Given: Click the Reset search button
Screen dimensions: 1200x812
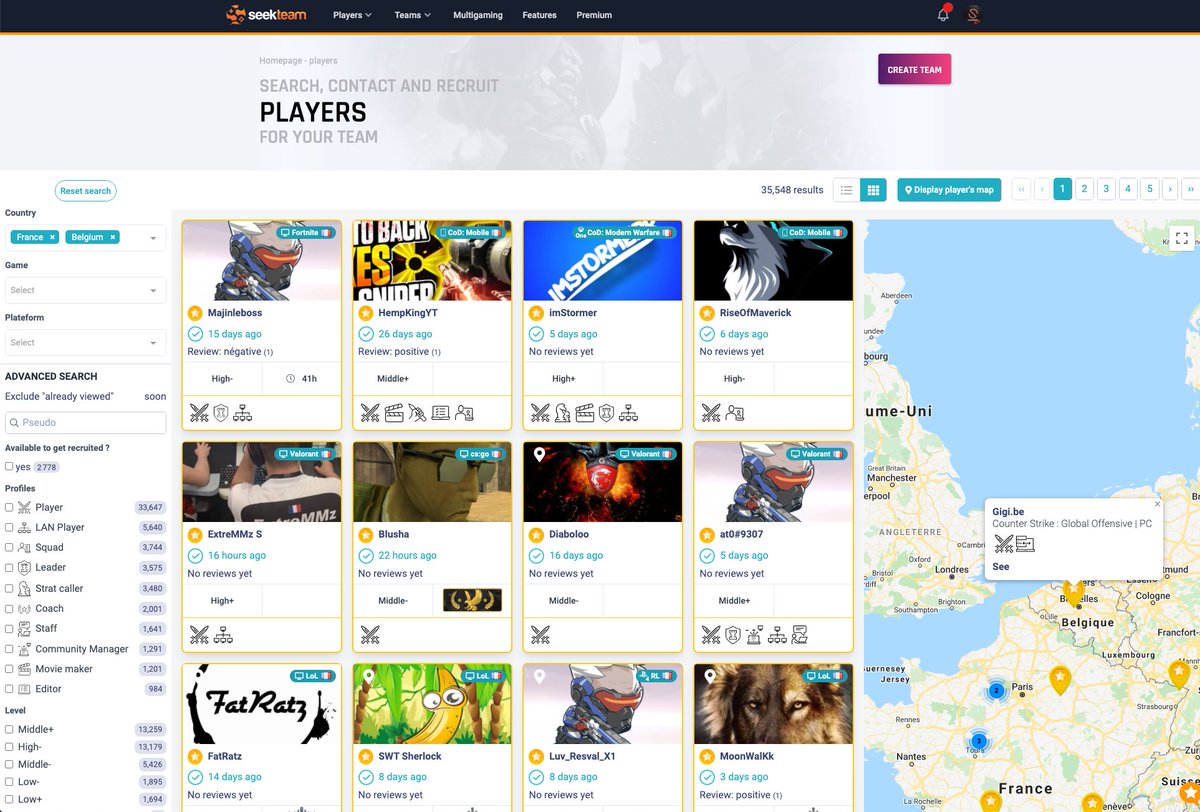Looking at the screenshot, I should click(85, 191).
